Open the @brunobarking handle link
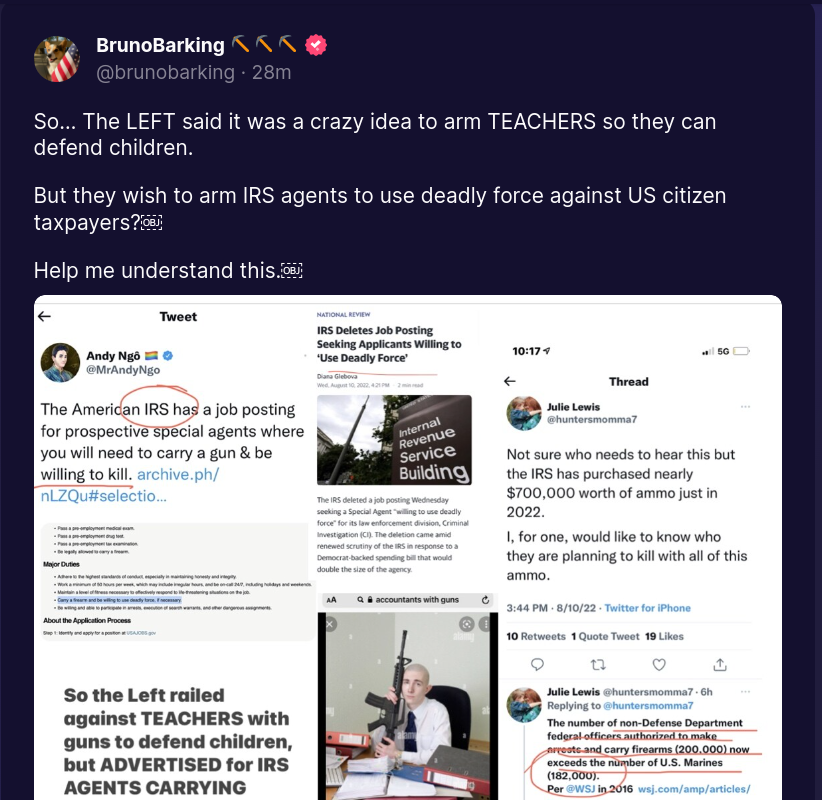The width and height of the screenshot is (822, 800). click(165, 72)
